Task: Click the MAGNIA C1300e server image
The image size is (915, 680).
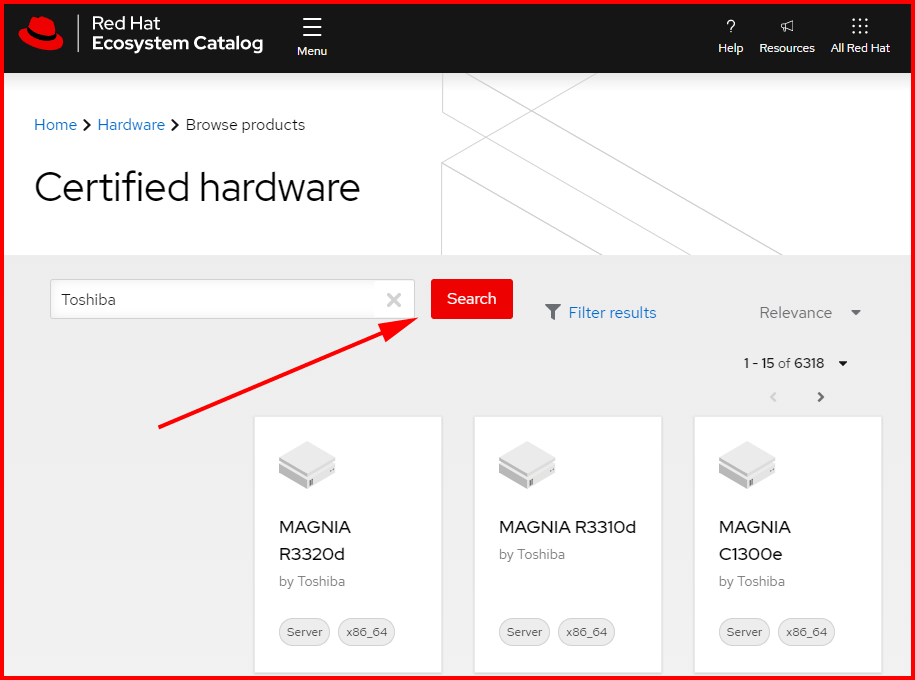Action: (748, 465)
